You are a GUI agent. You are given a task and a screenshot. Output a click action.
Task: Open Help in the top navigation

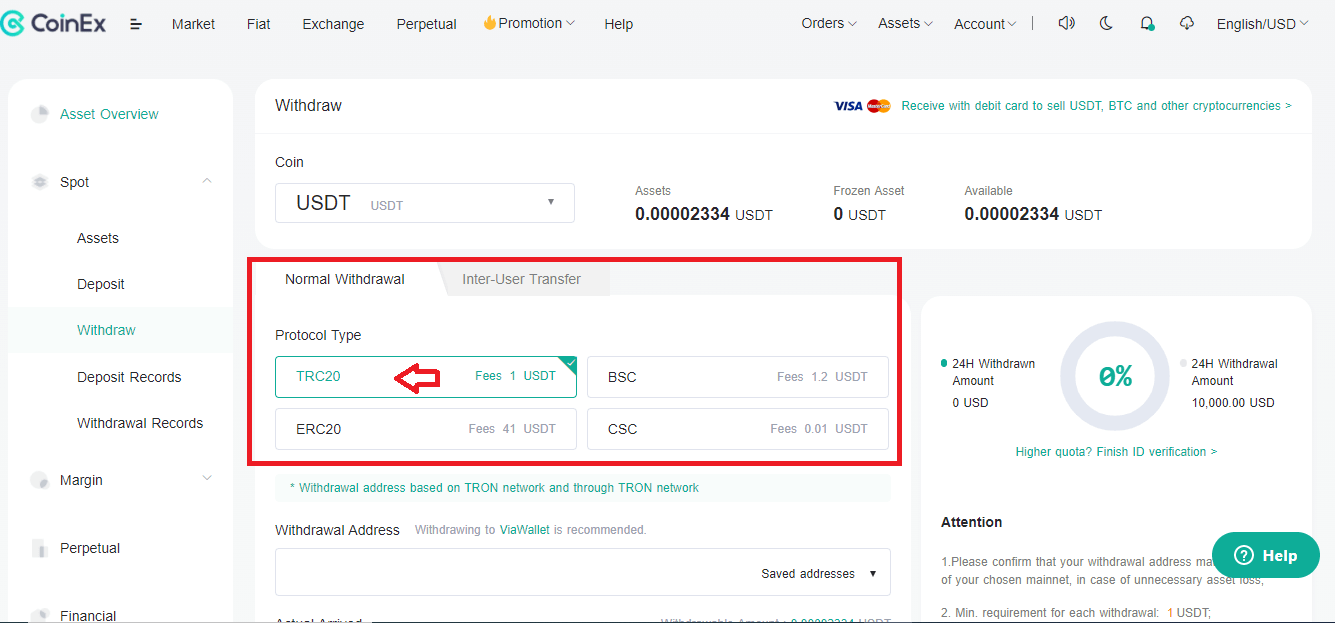pos(618,24)
